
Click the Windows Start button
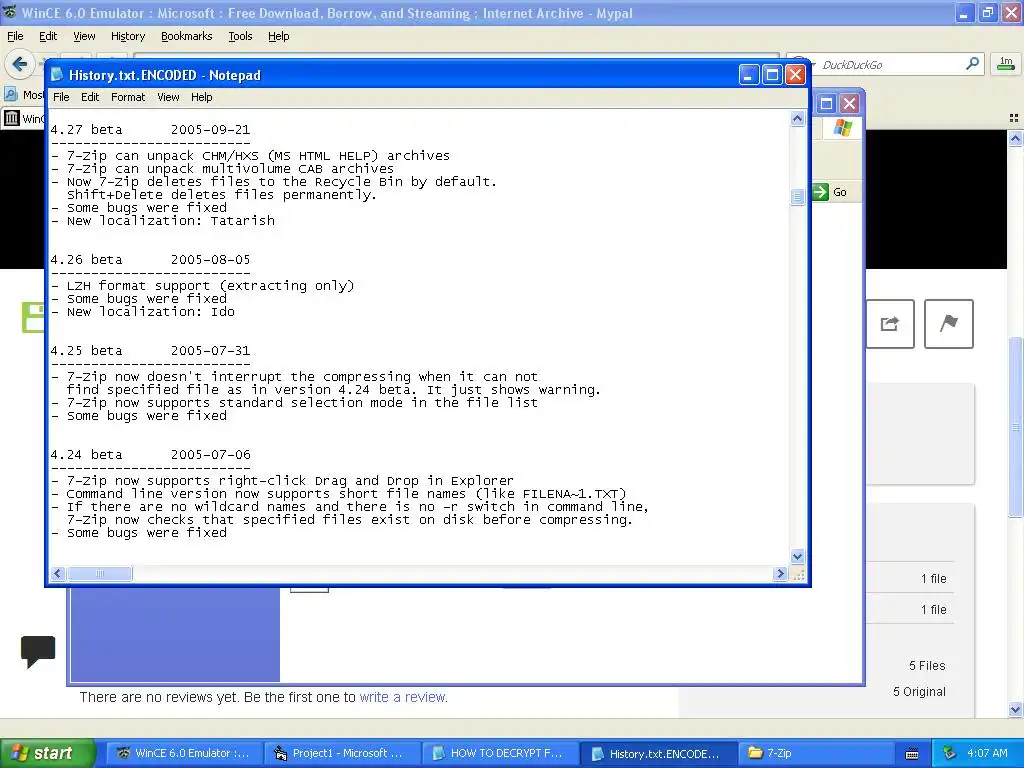pos(47,753)
